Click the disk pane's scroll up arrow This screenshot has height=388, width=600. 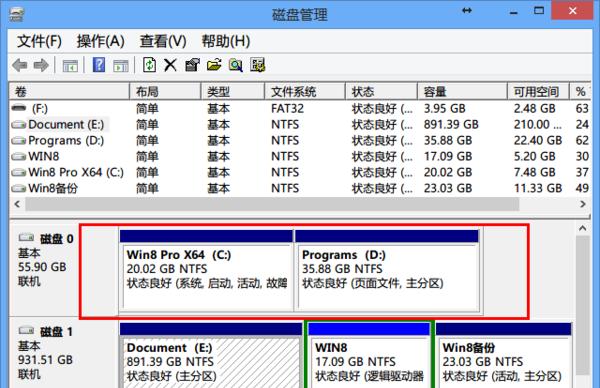coord(582,228)
